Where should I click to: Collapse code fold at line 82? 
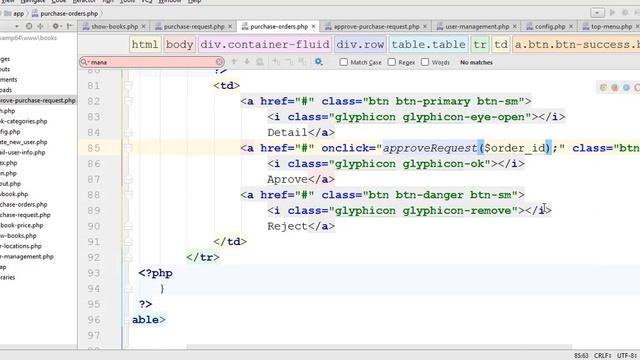click(x=129, y=101)
